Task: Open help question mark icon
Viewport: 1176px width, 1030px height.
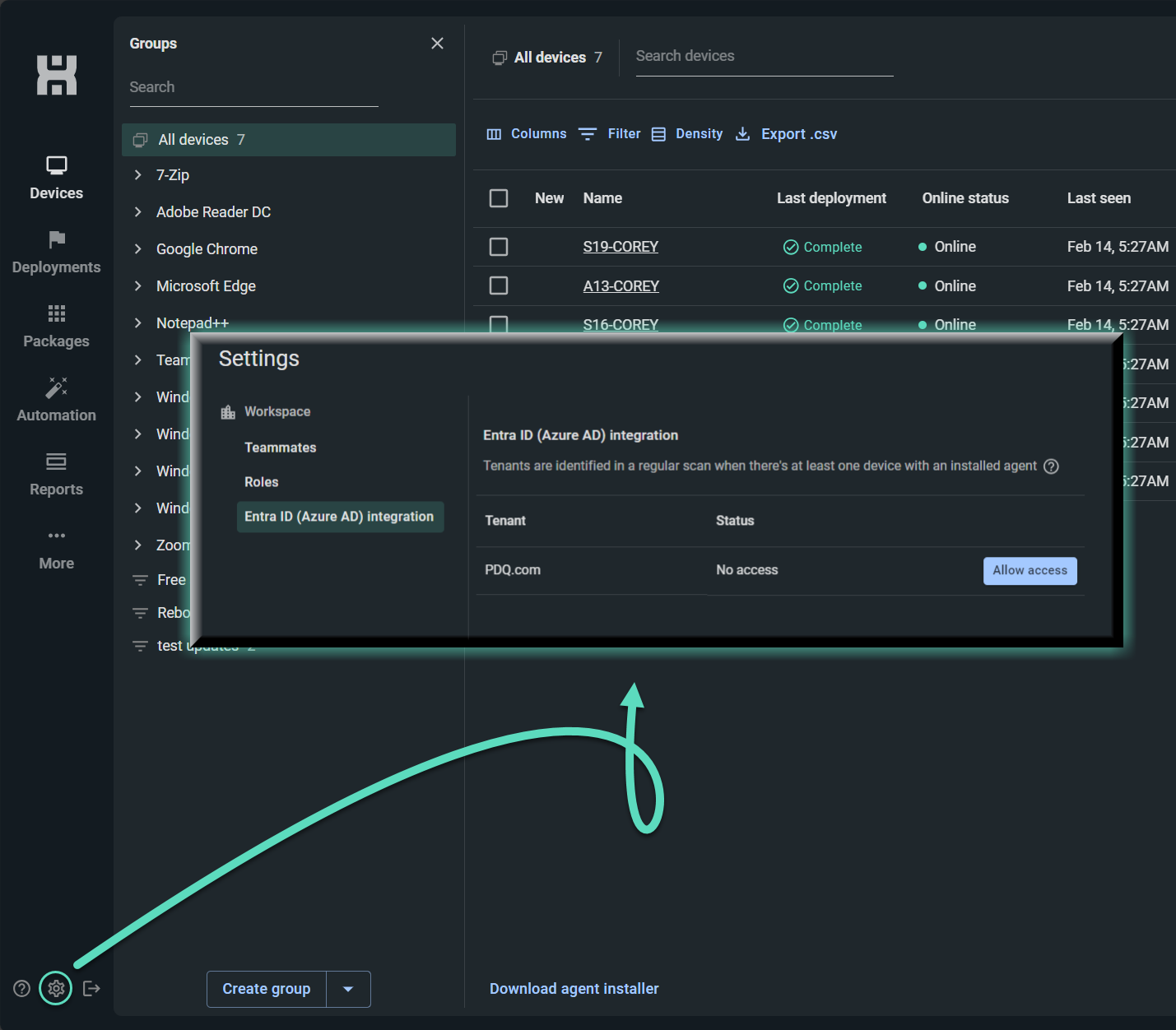Action: click(x=22, y=988)
